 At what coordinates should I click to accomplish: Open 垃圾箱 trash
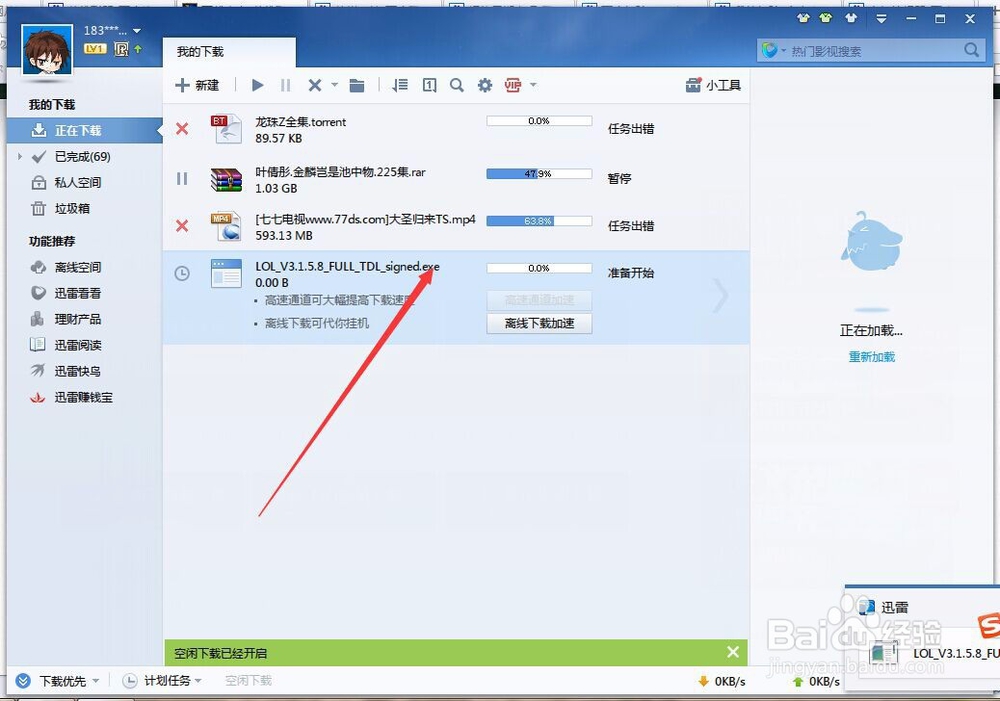(x=61, y=209)
